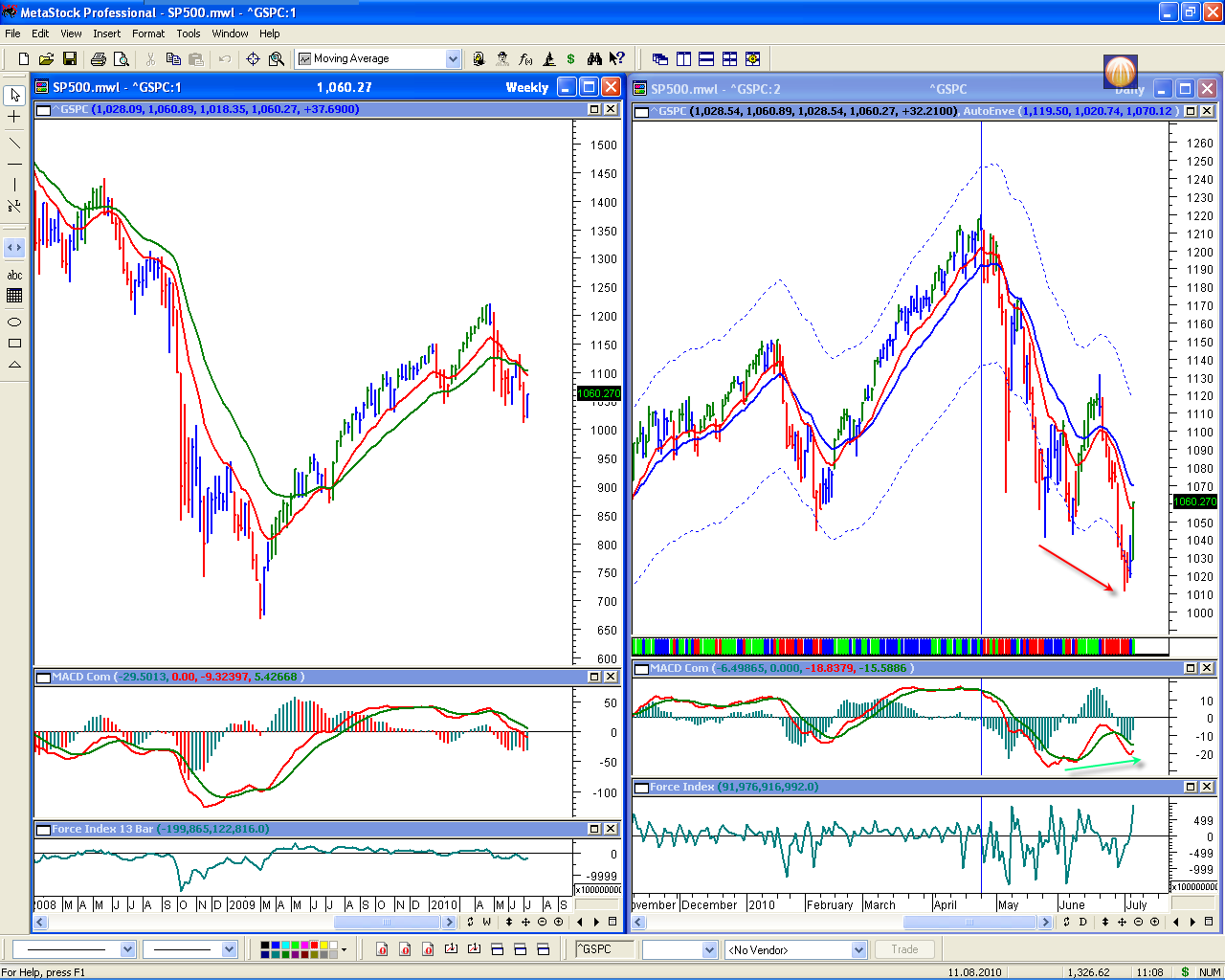The image size is (1225, 980).
Task: Open the Format menu
Action: pos(148,33)
